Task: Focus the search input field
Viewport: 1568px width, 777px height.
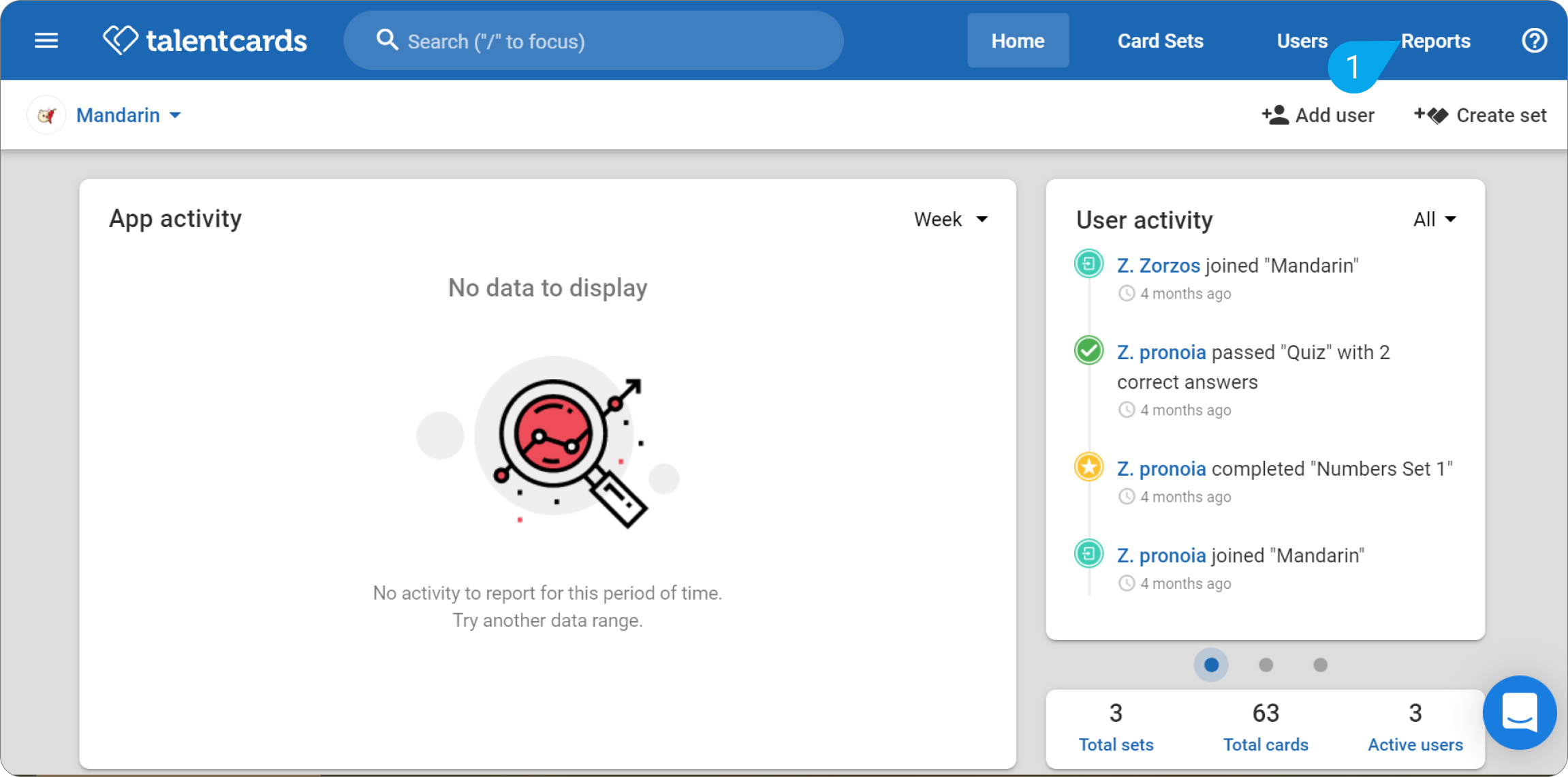Action: click(593, 41)
